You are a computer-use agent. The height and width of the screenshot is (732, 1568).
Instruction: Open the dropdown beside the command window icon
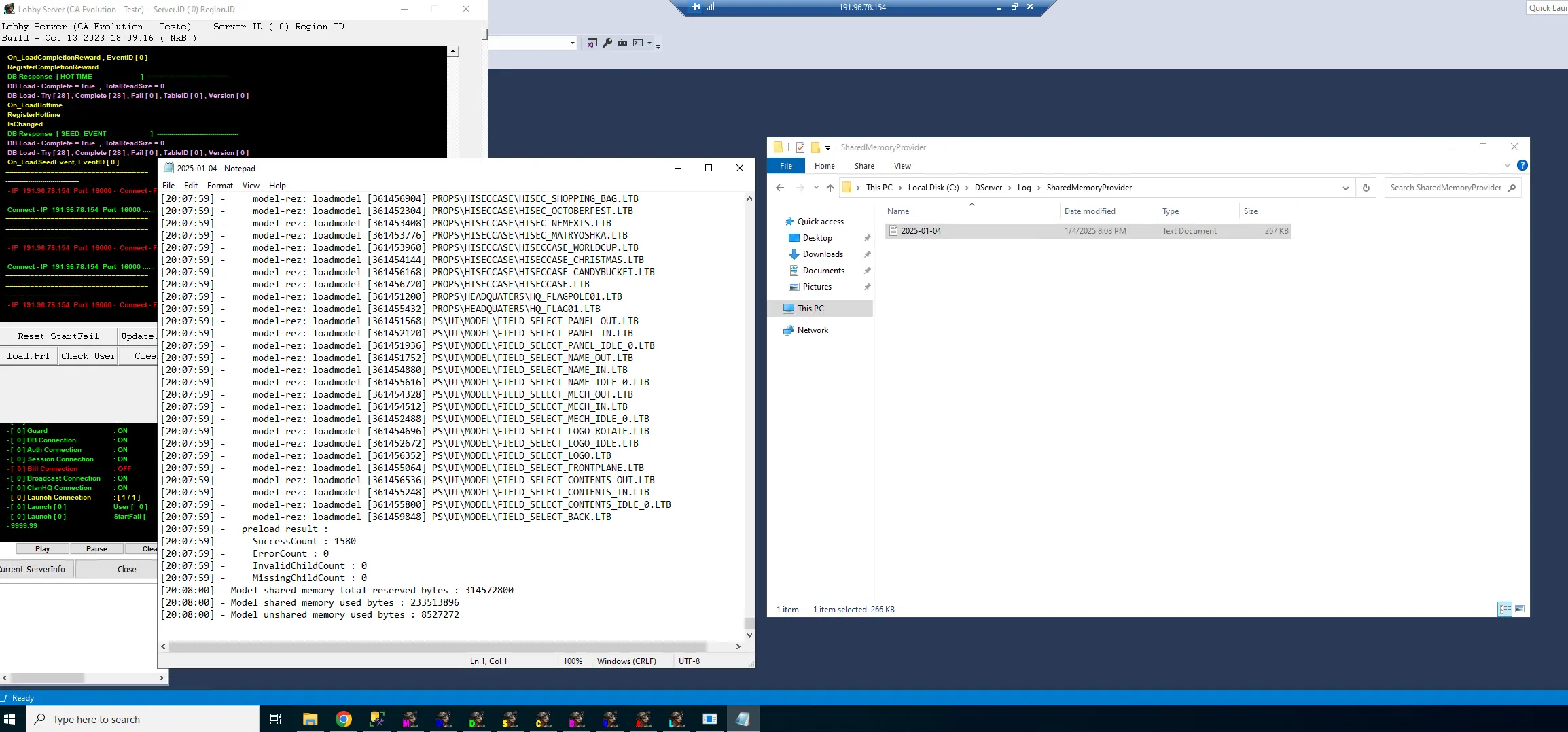pyautogui.click(x=649, y=43)
